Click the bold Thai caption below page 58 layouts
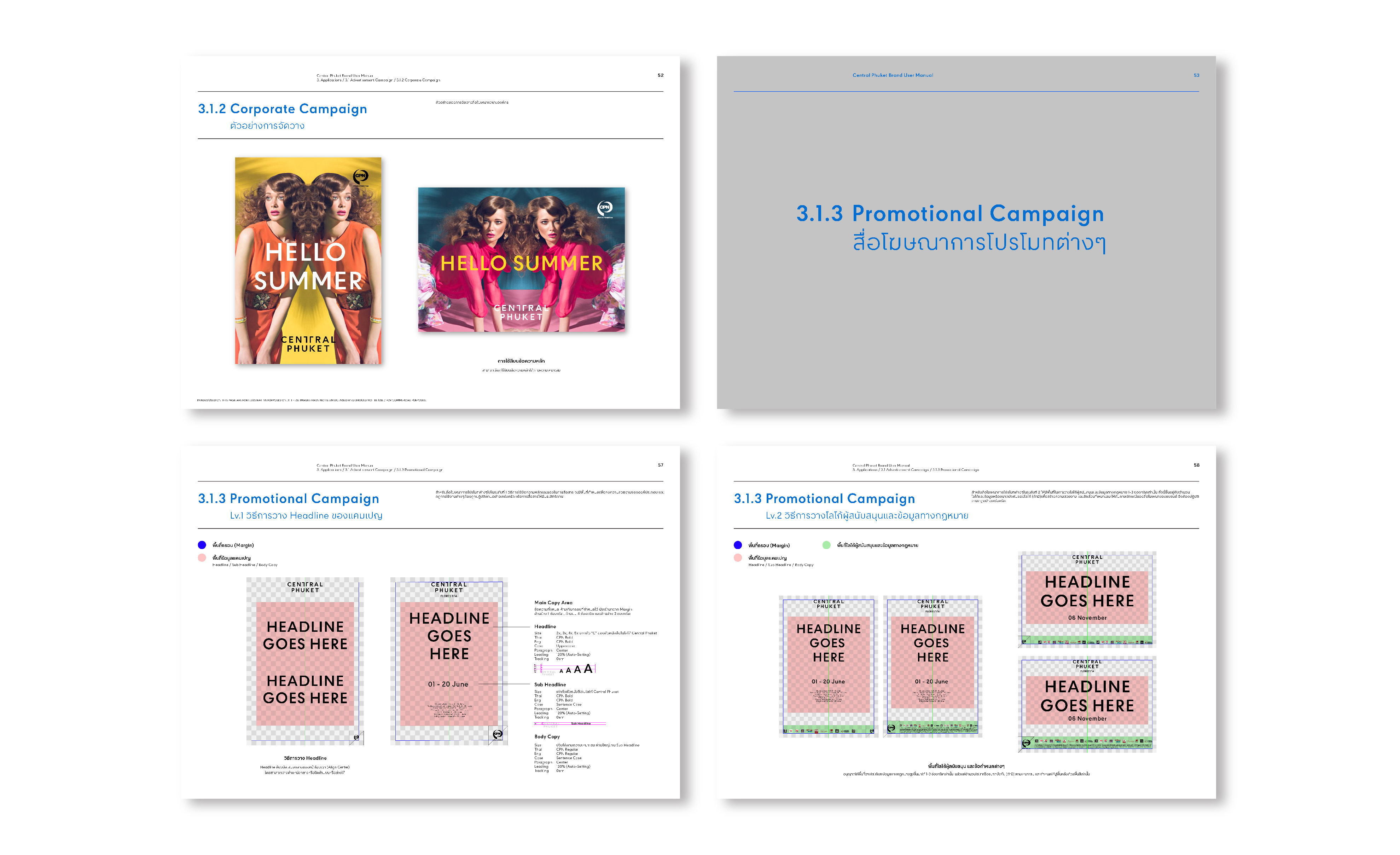 (x=966, y=766)
